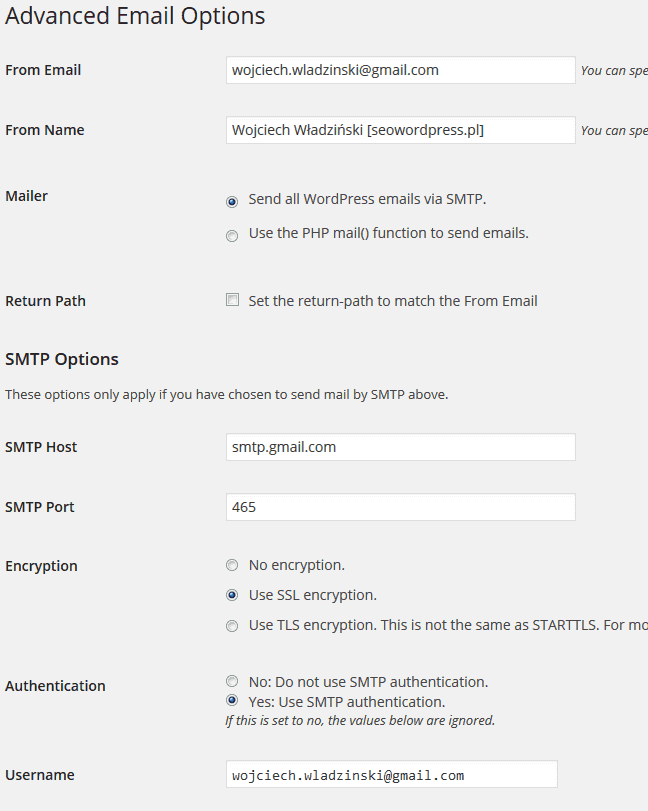Click the SMTP Host label
Screen dimensions: 648x811
click(41, 447)
